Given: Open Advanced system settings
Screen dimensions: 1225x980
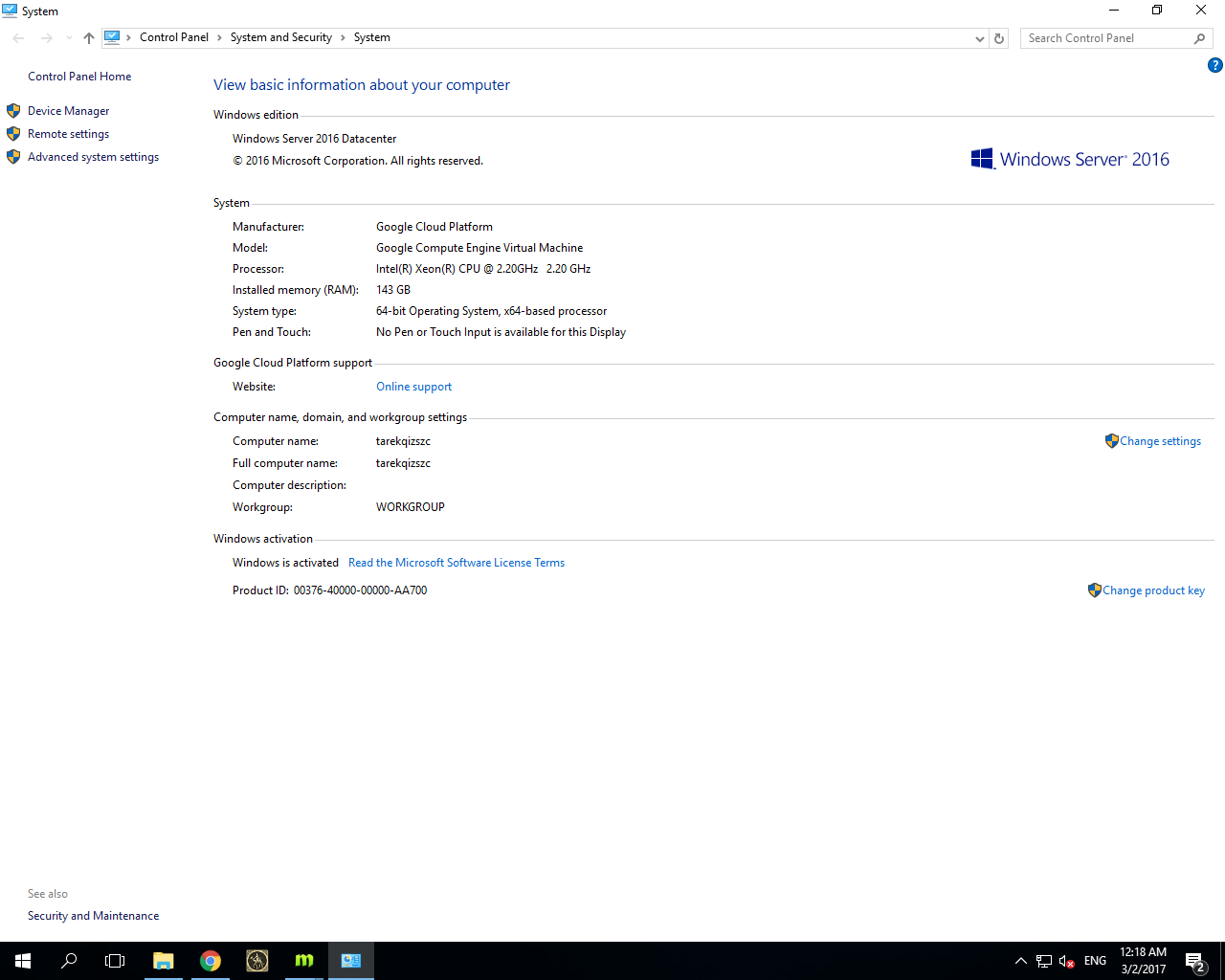Looking at the screenshot, I should click(x=93, y=157).
